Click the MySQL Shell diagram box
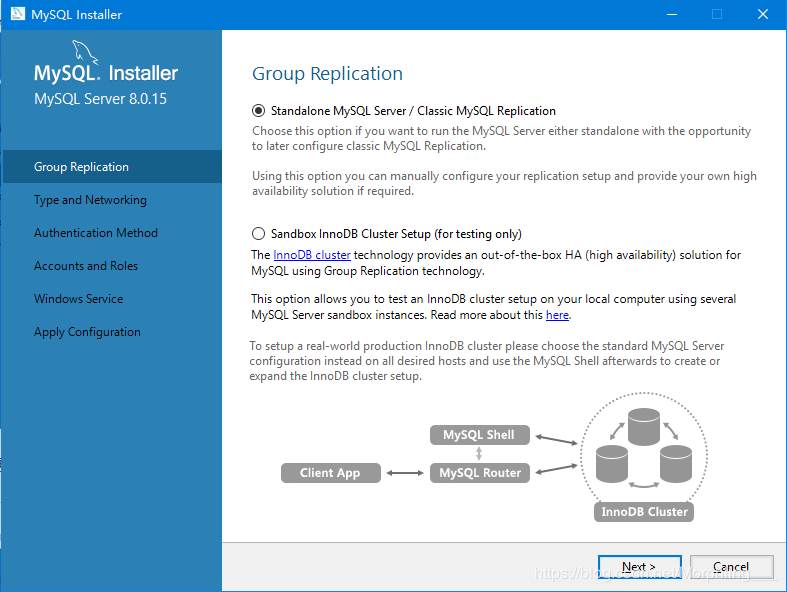Viewport: 787px width, 592px height. [478, 435]
